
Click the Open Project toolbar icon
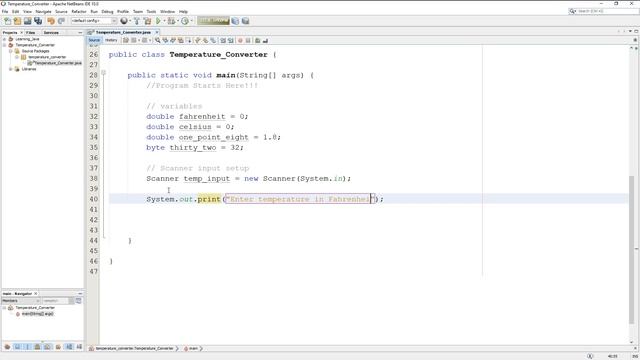click(x=27, y=21)
